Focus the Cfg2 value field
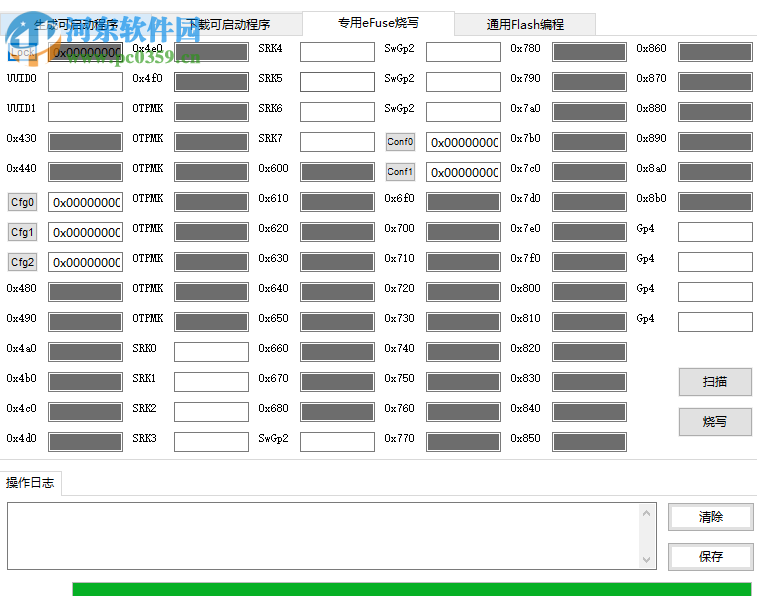757x596 pixels. tap(85, 262)
